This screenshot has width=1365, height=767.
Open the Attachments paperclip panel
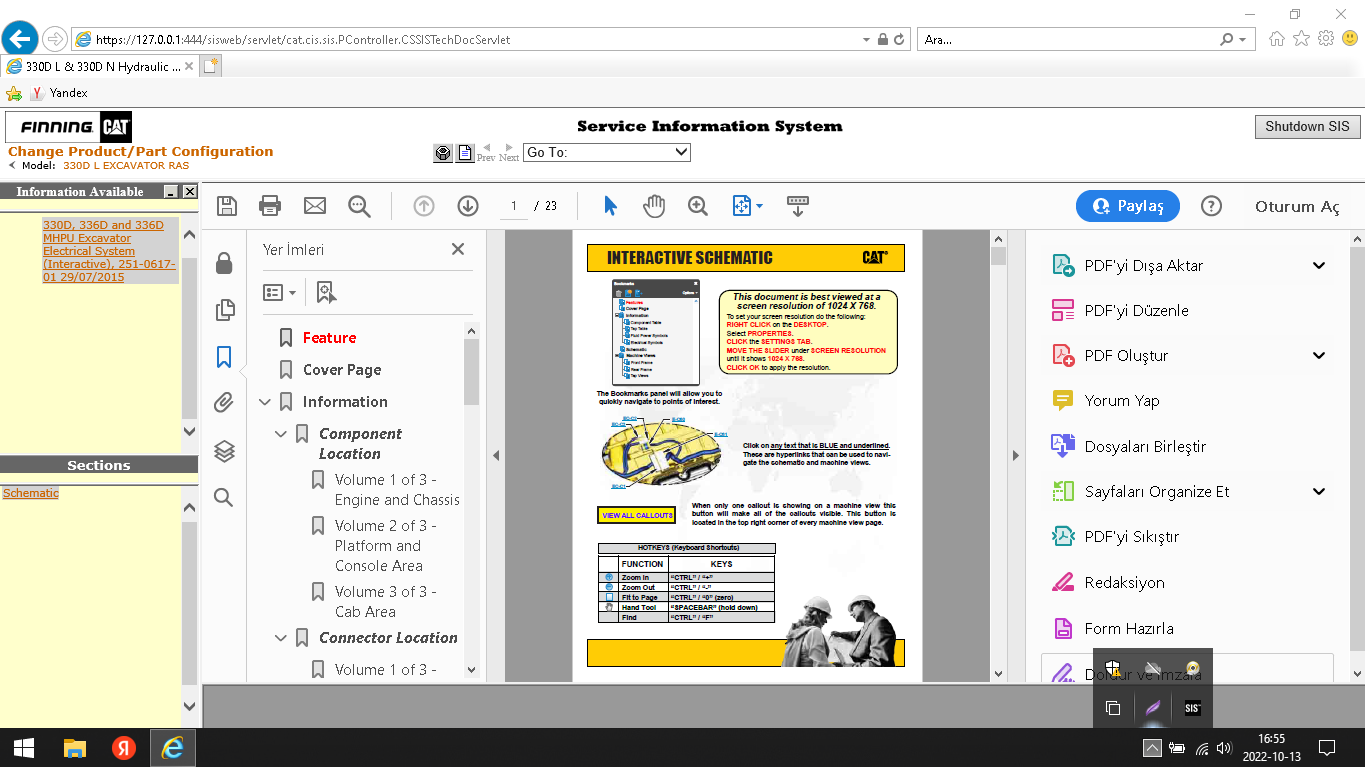224,403
